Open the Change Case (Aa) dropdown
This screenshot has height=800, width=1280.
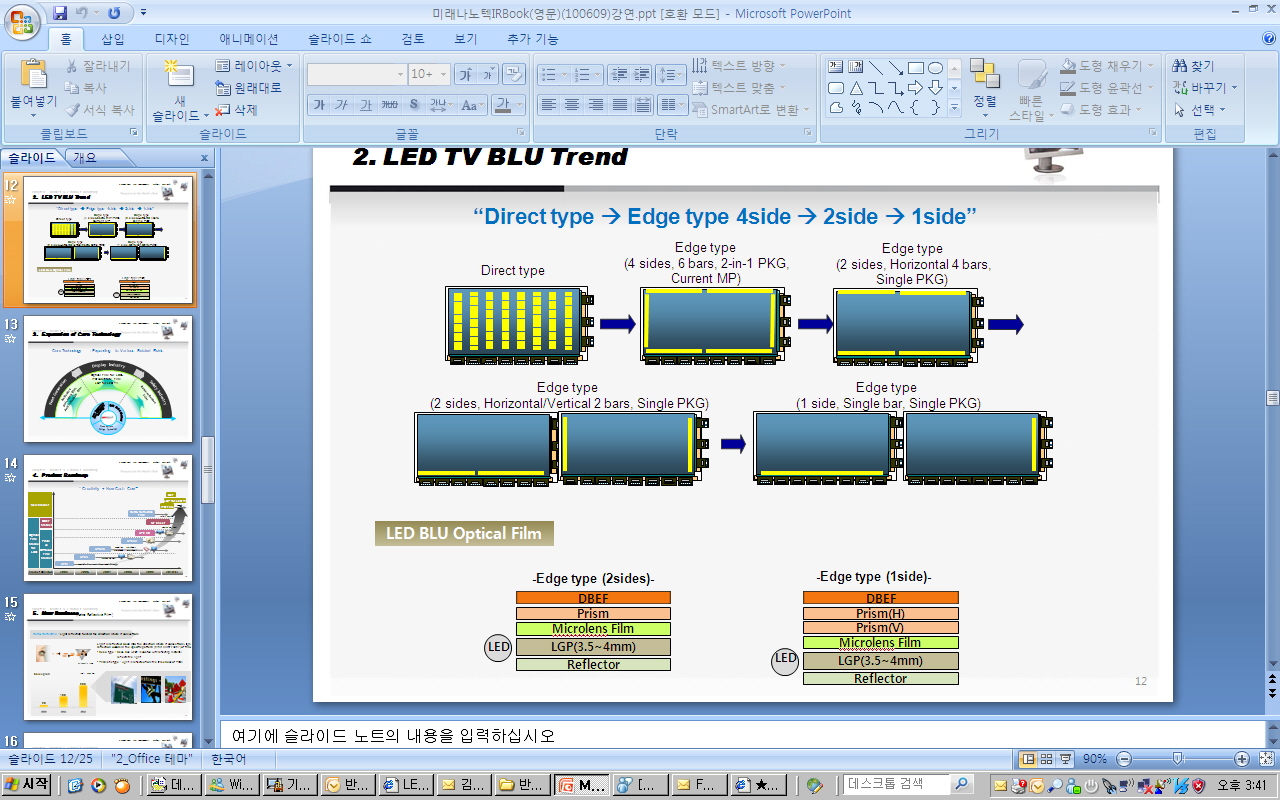(x=472, y=104)
